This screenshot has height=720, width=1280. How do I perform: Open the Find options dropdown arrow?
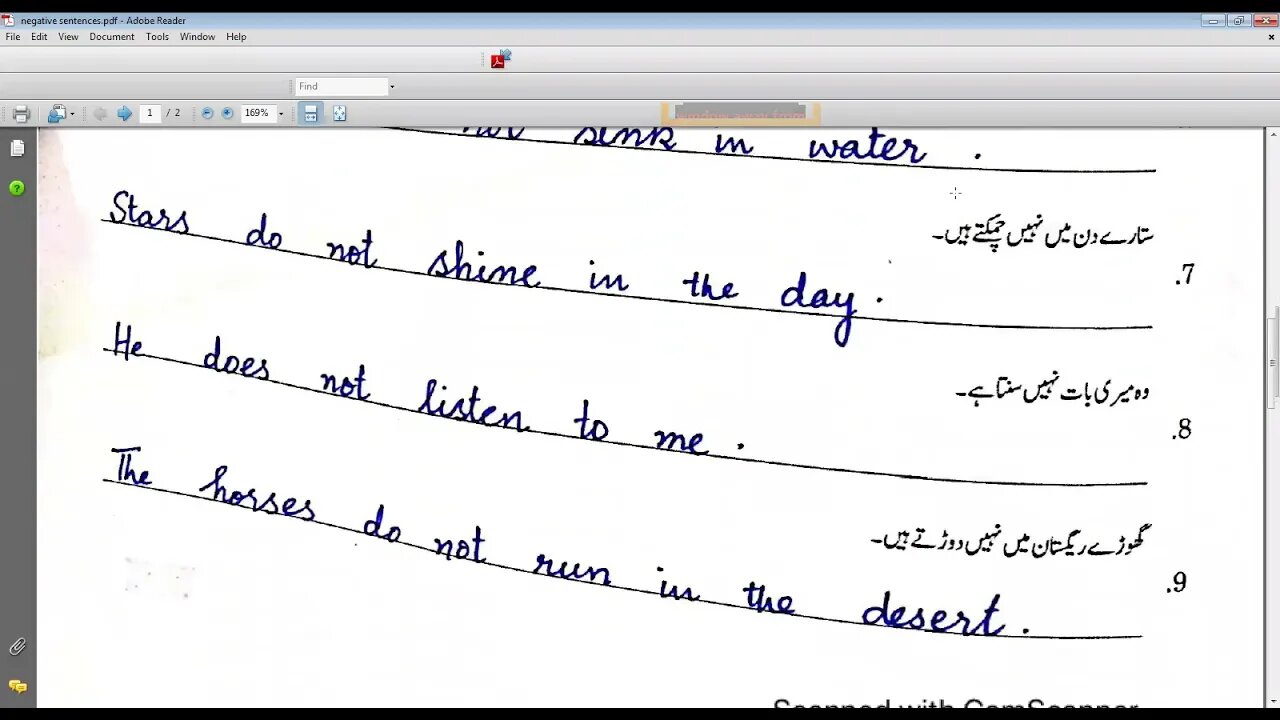[392, 87]
